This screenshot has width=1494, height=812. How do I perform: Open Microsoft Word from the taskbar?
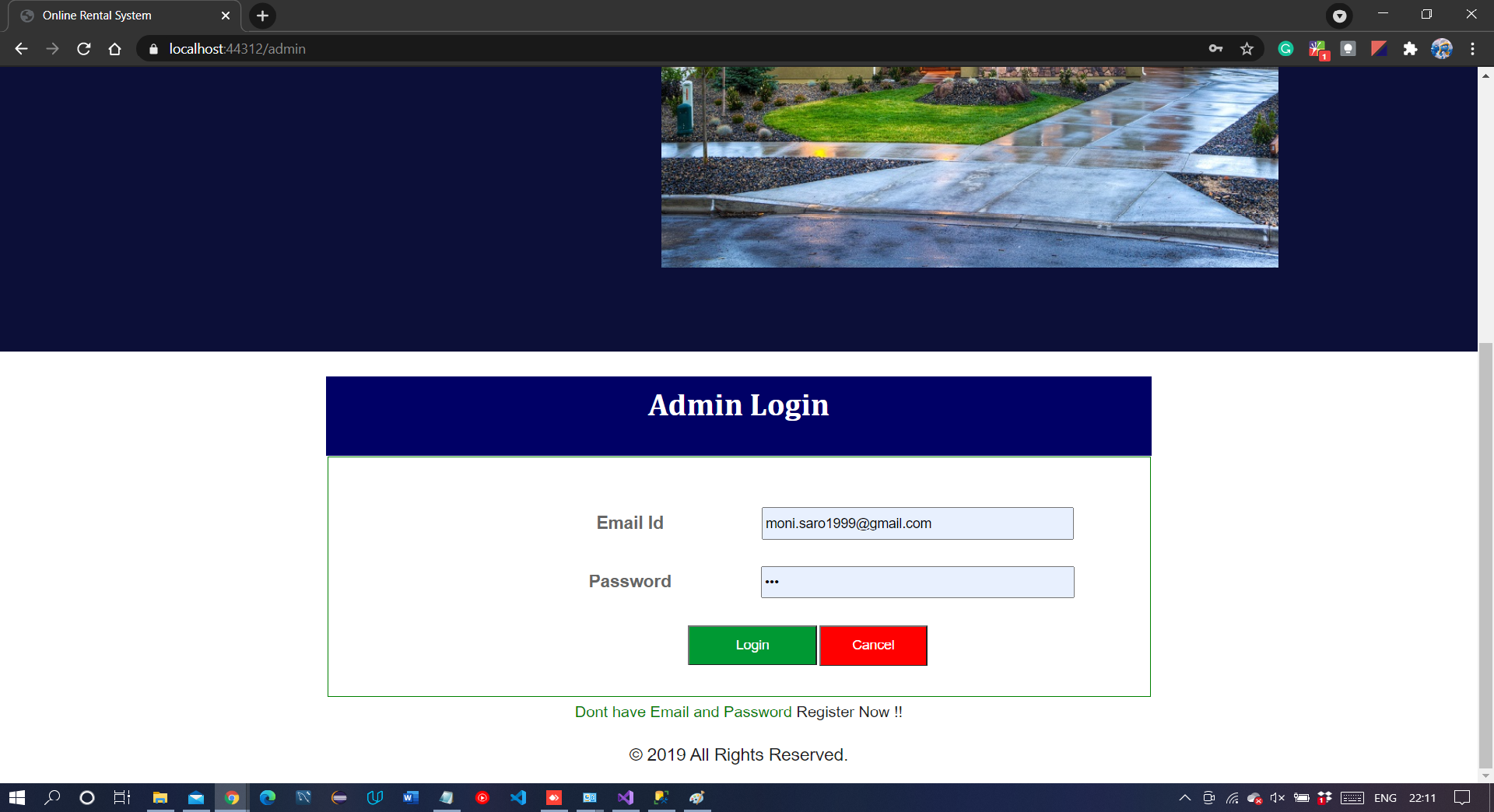(411, 797)
